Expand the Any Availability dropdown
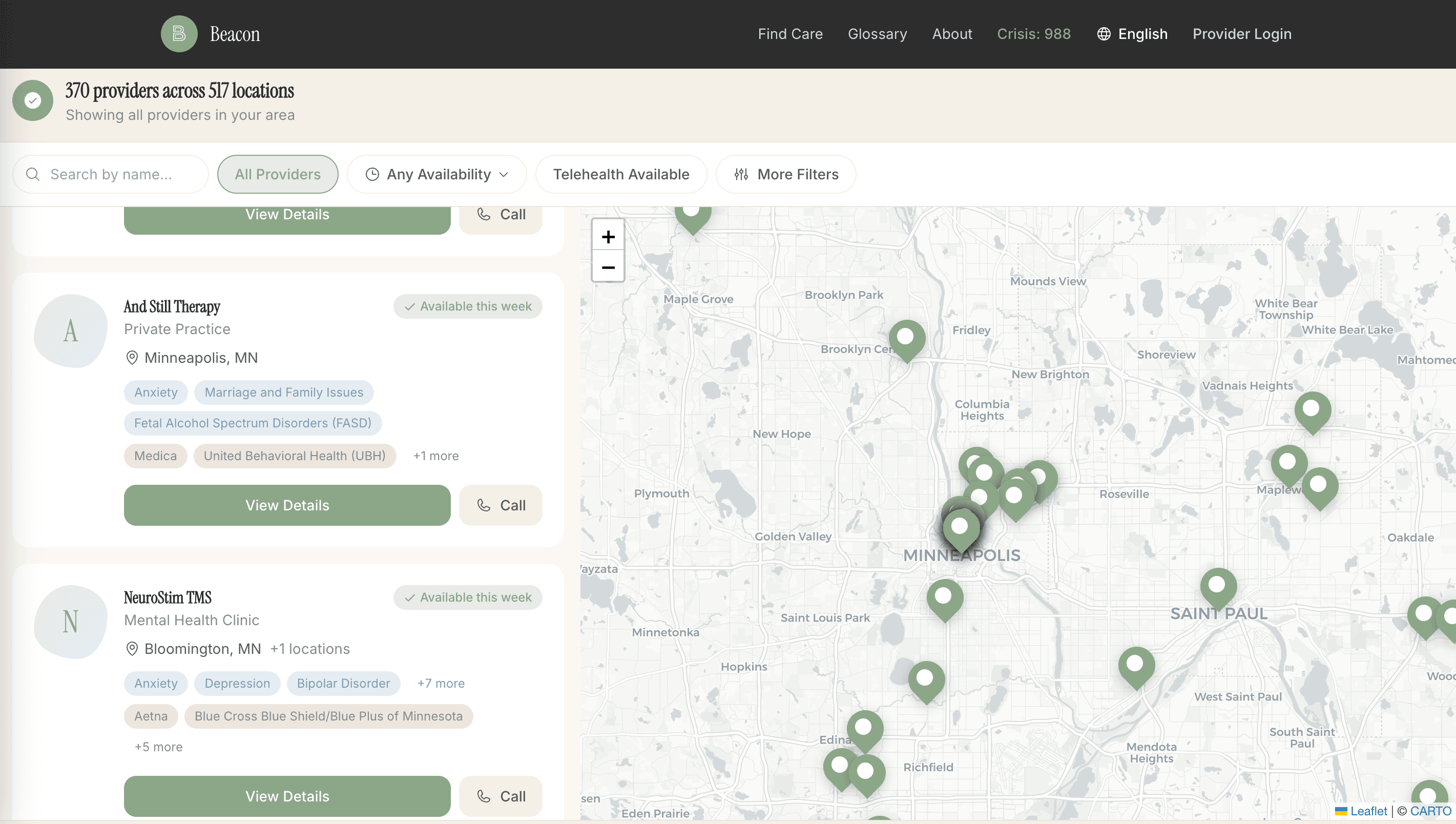1456x824 pixels. [436, 174]
